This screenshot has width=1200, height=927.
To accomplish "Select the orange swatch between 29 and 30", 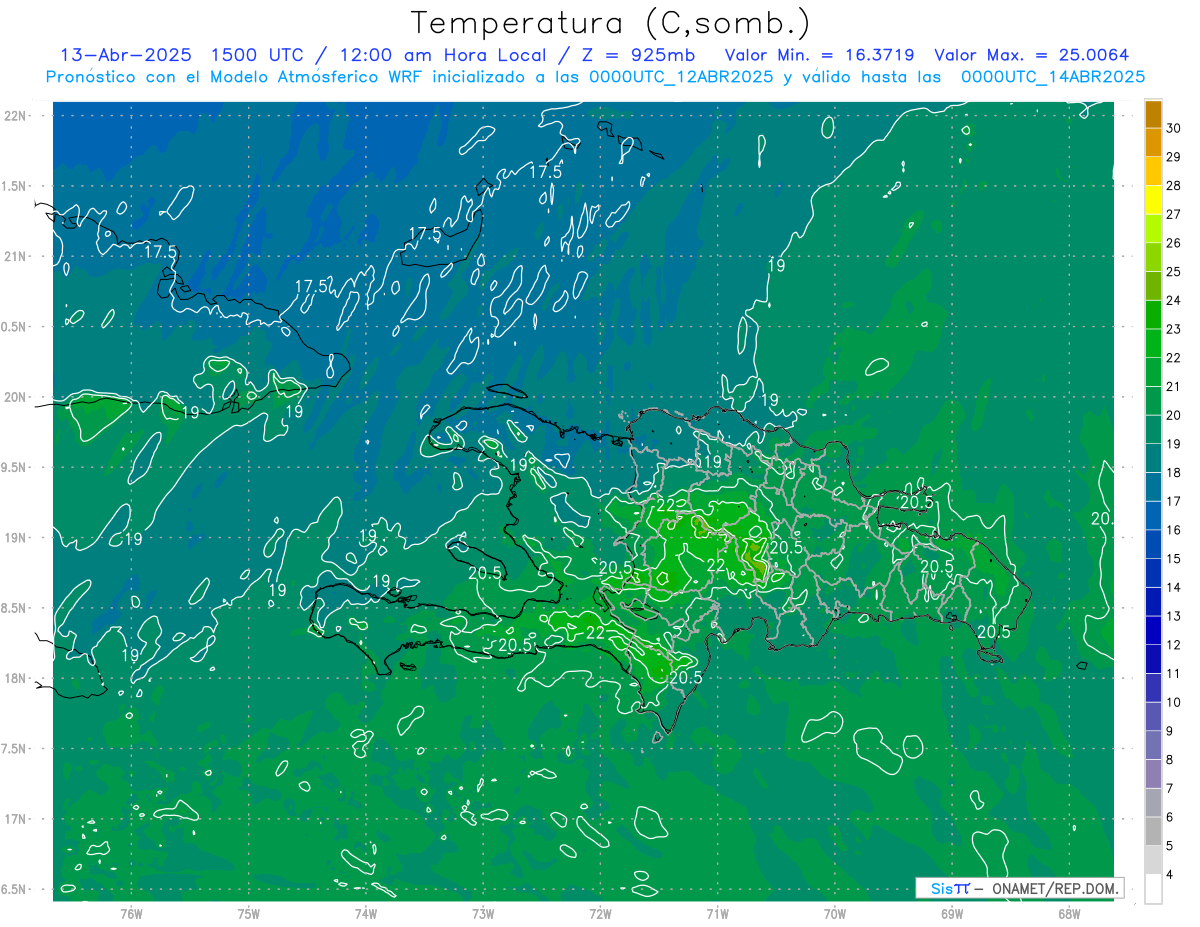I will (x=1154, y=143).
